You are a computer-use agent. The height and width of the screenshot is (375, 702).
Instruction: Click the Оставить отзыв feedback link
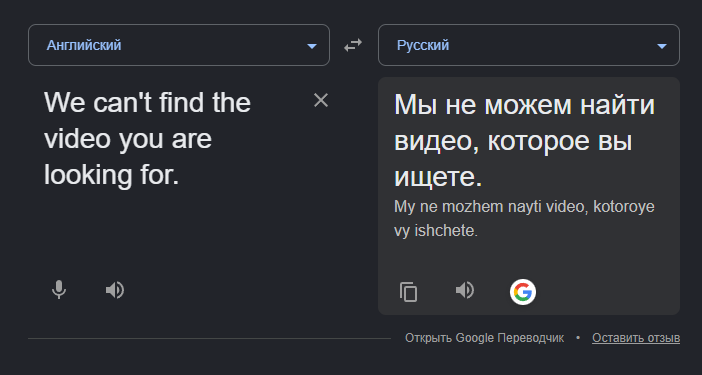coord(636,338)
